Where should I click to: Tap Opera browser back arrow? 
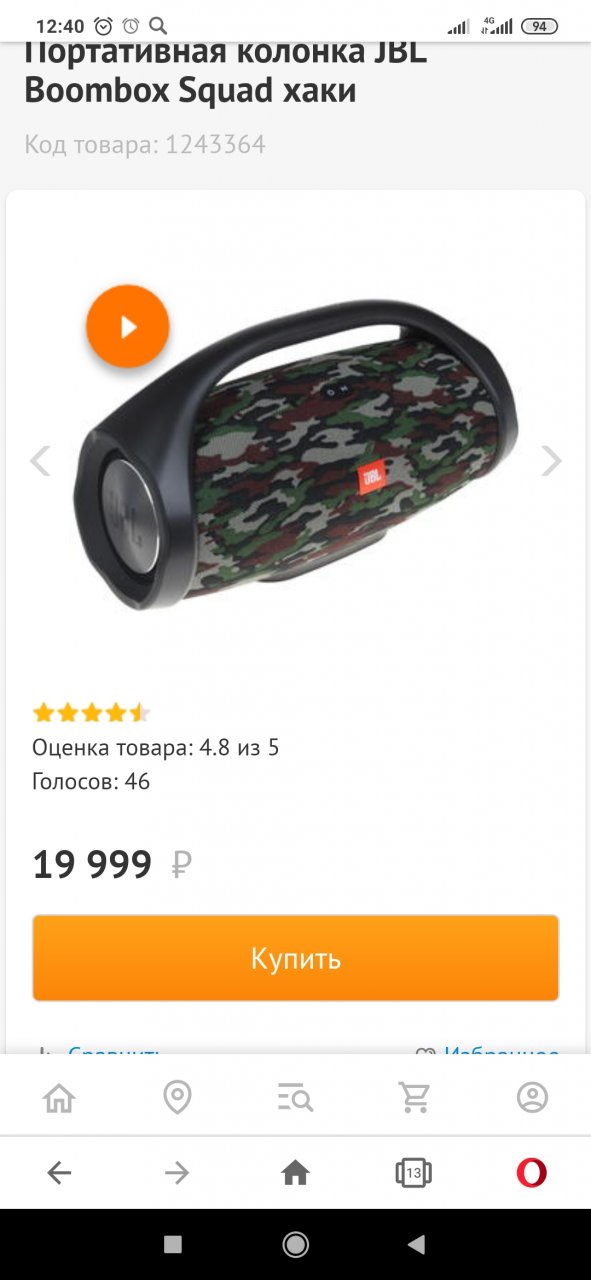[x=59, y=1172]
